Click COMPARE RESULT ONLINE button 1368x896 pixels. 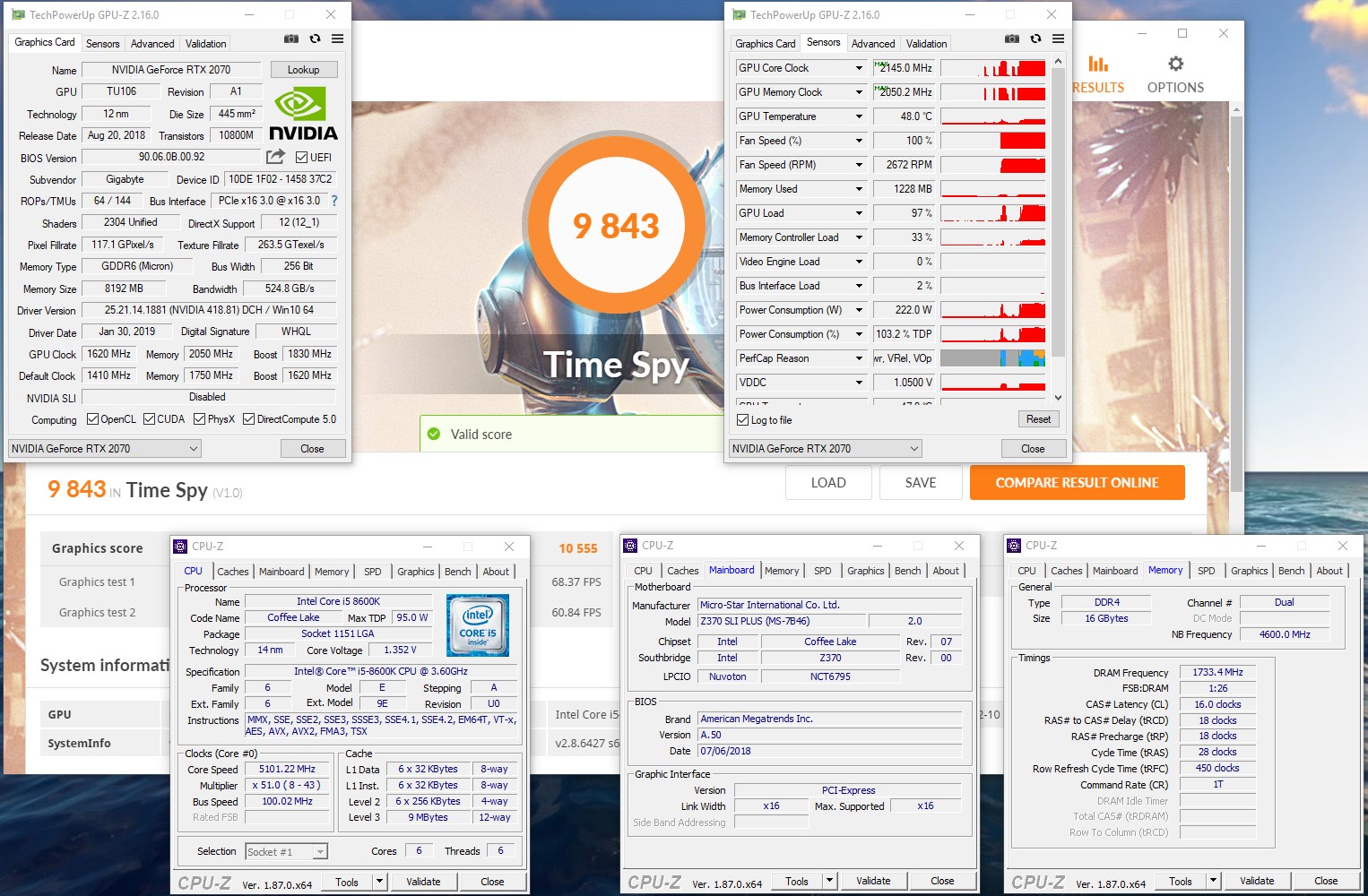pyautogui.click(x=1077, y=482)
